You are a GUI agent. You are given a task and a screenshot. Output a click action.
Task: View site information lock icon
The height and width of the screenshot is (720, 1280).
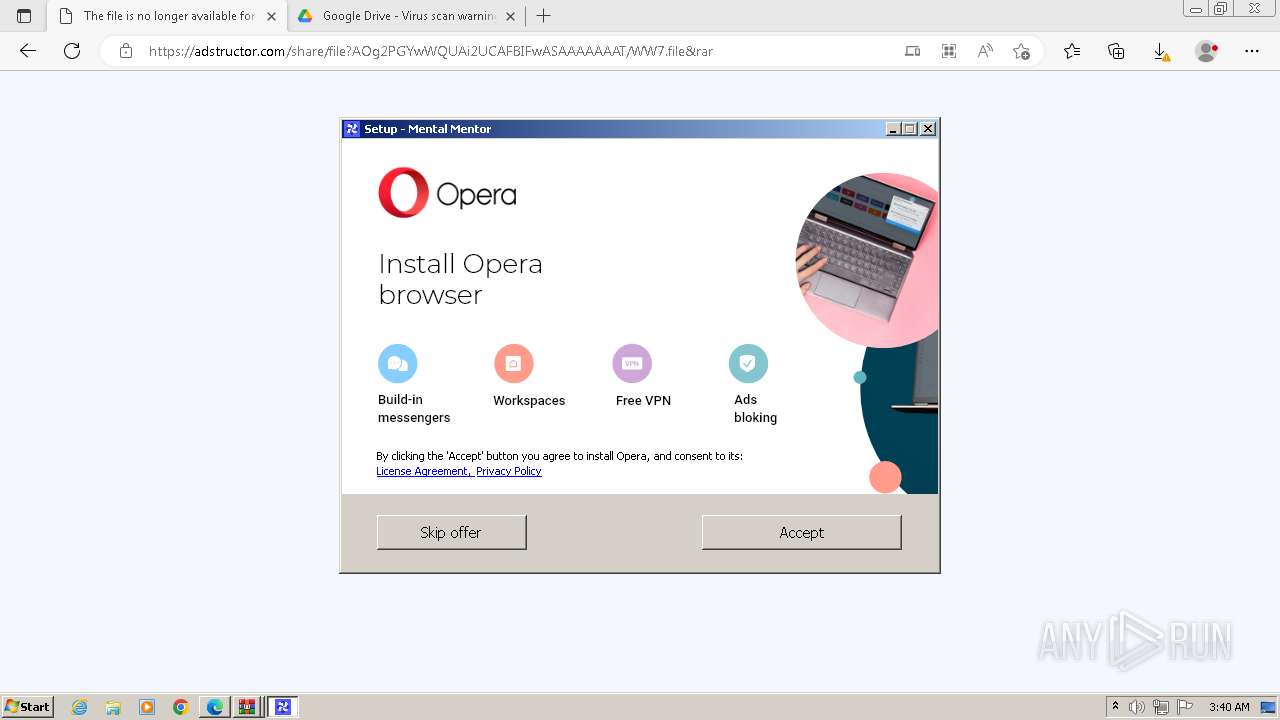125,51
